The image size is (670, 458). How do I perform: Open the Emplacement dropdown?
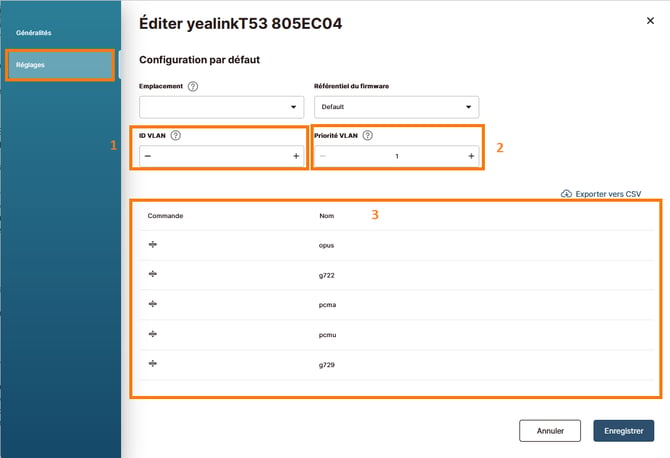(221, 107)
